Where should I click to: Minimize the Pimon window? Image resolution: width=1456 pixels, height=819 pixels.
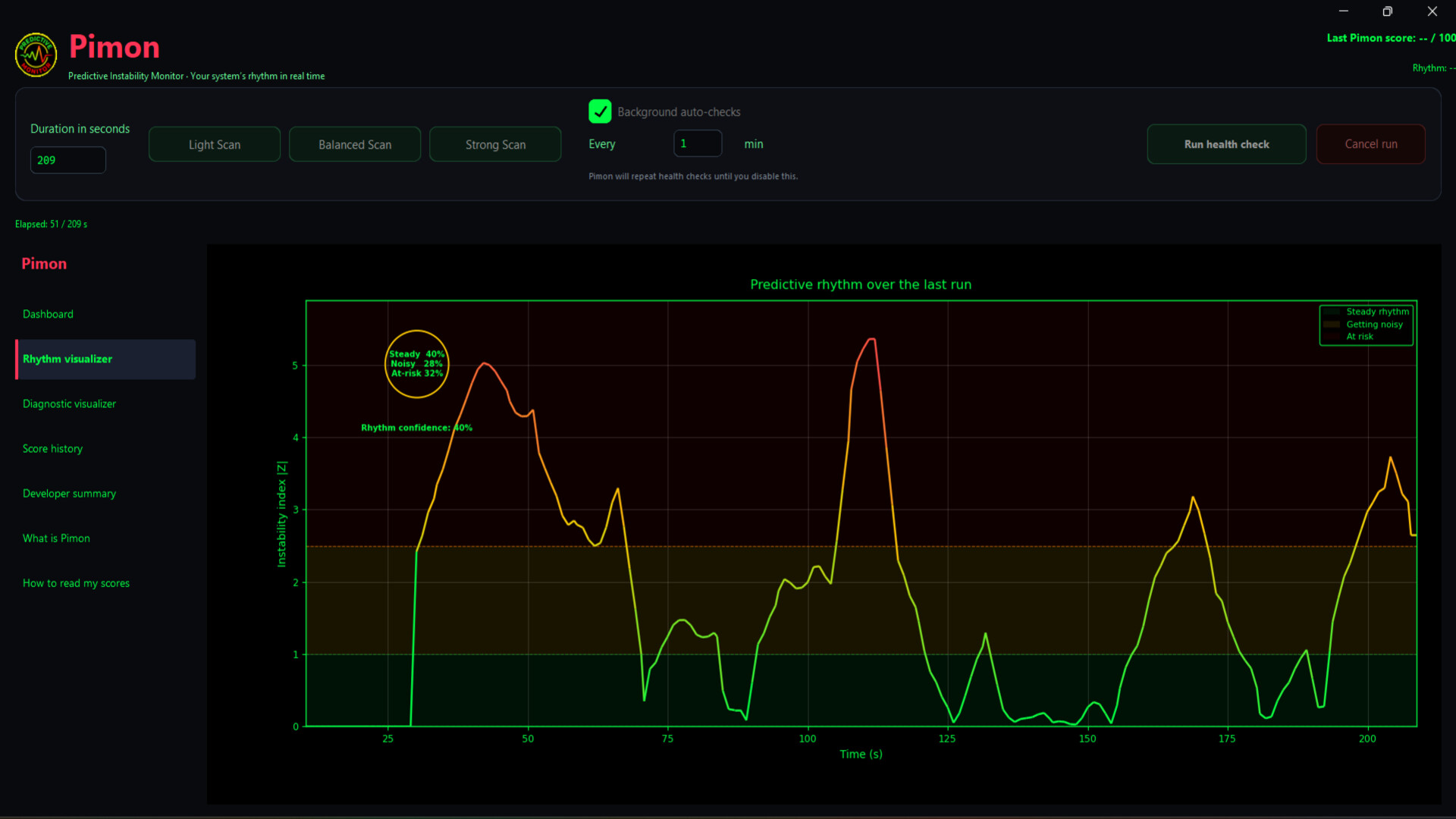click(1343, 11)
